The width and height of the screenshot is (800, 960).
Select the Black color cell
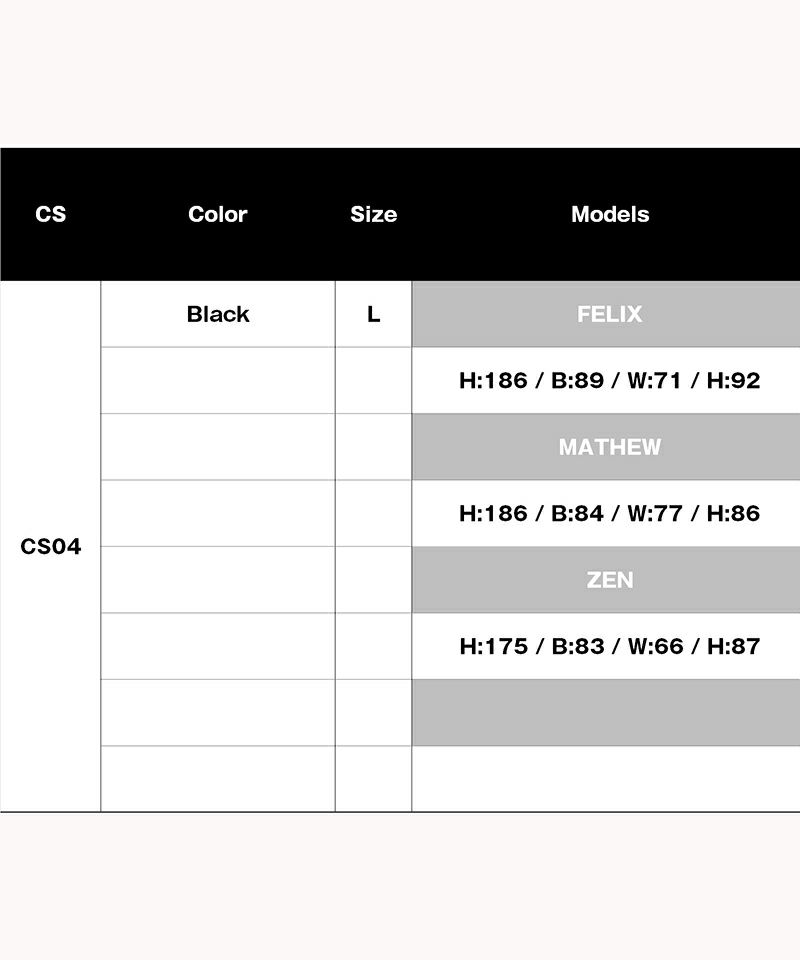point(217,314)
